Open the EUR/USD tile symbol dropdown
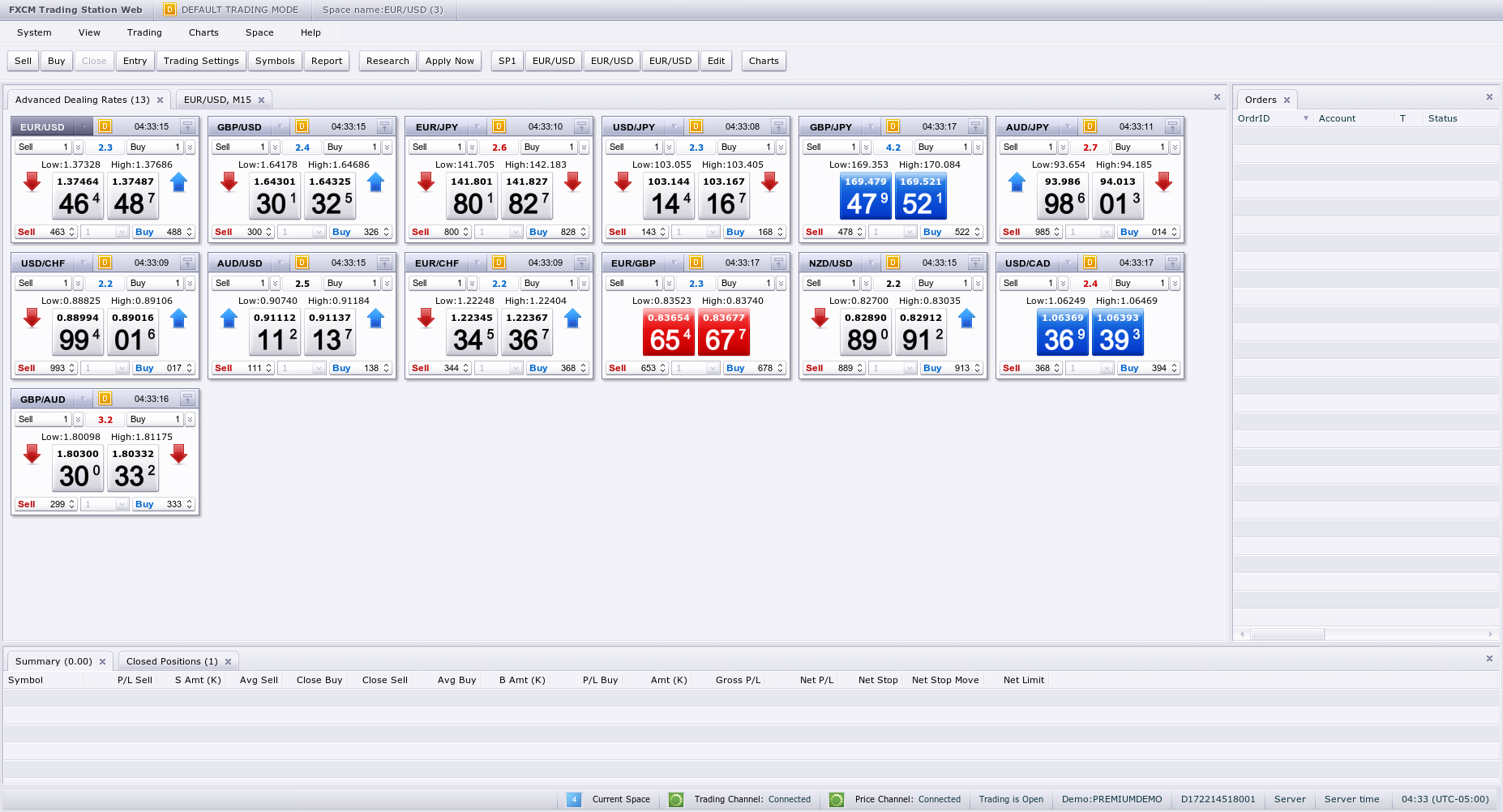 pos(83,127)
